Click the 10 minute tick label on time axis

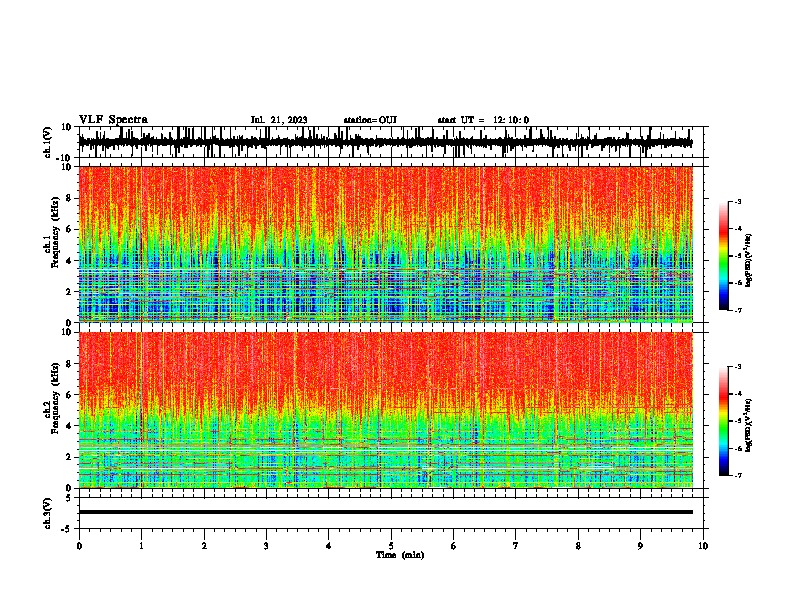point(703,546)
